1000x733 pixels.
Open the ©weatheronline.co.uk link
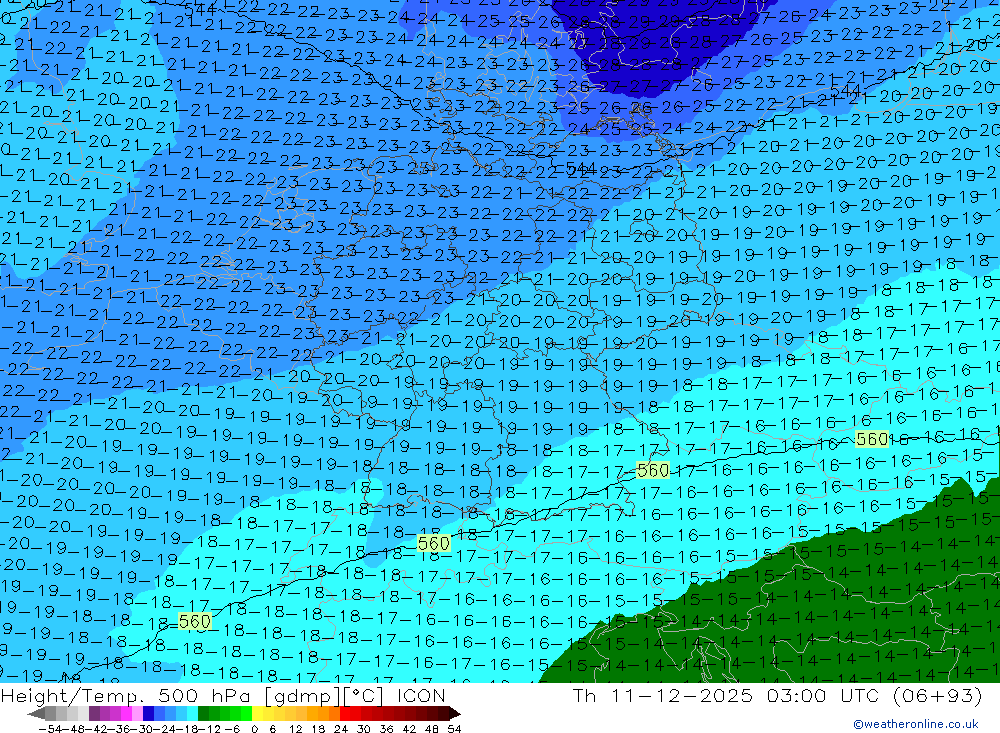tap(916, 724)
